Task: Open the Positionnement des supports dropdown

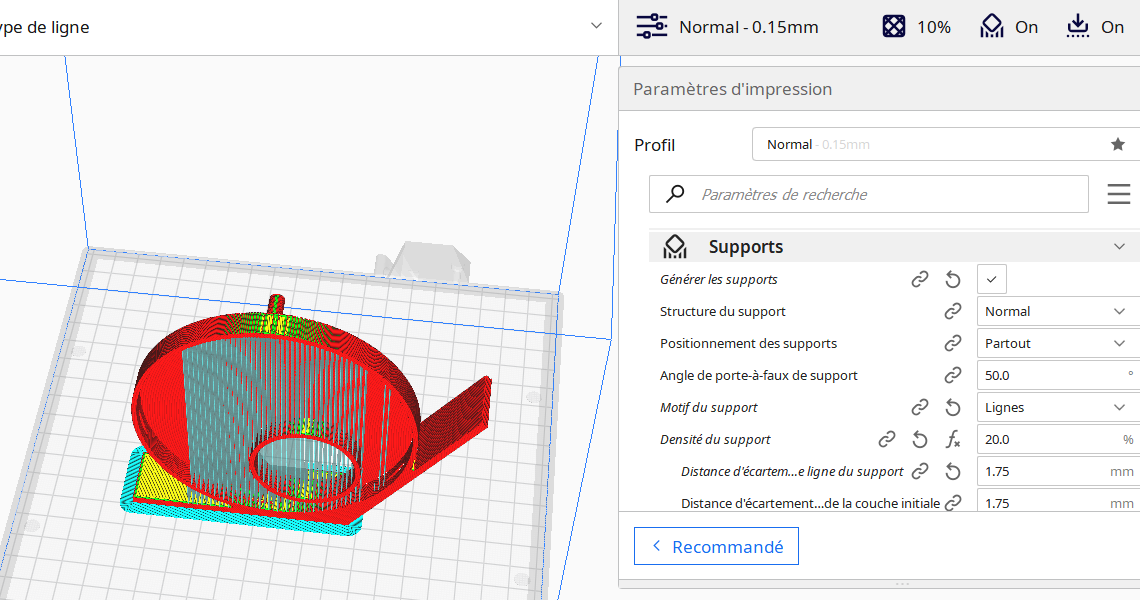Action: pyautogui.click(x=1056, y=343)
